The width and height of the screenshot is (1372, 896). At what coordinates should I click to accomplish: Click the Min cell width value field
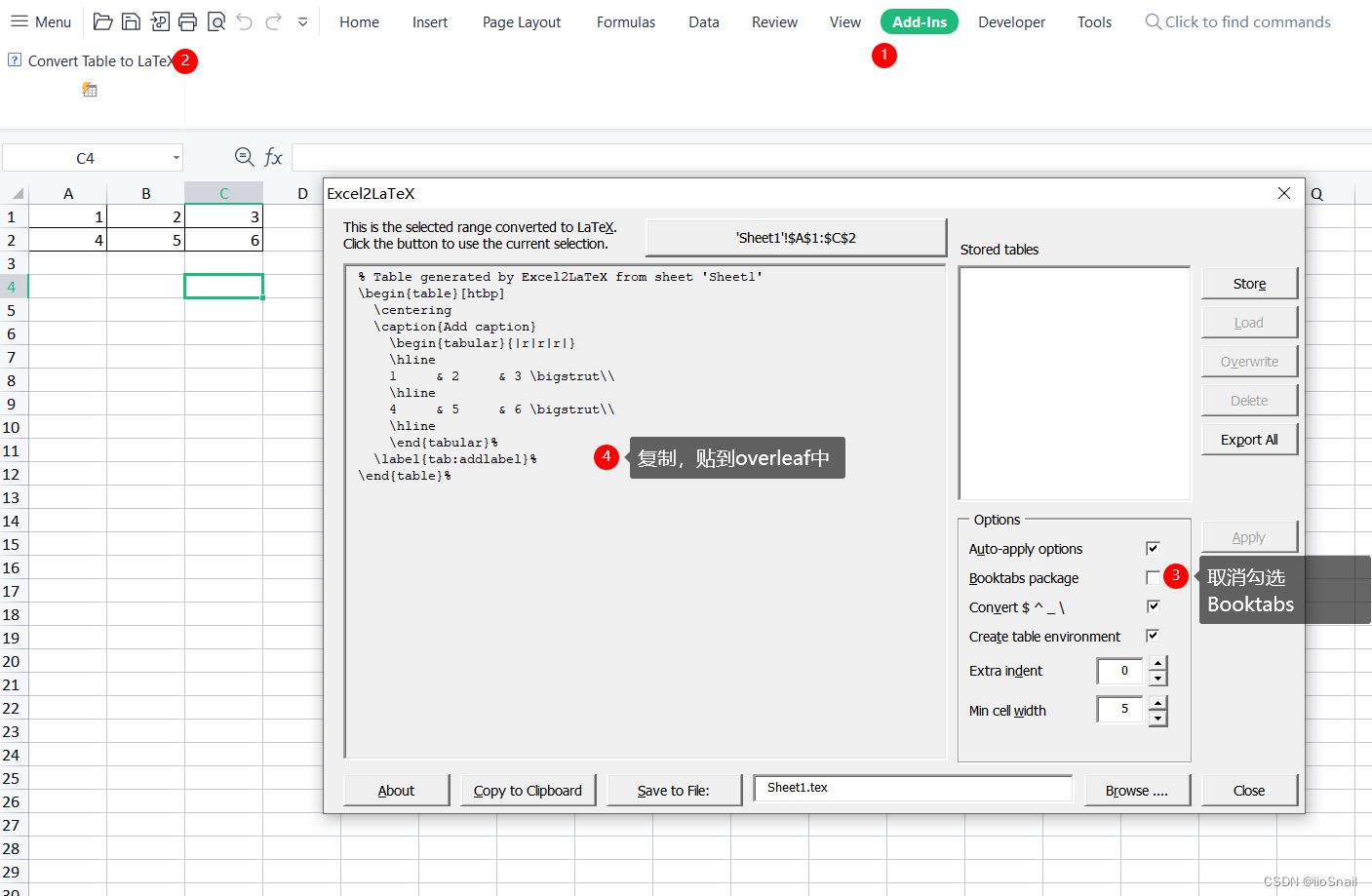pyautogui.click(x=1120, y=710)
